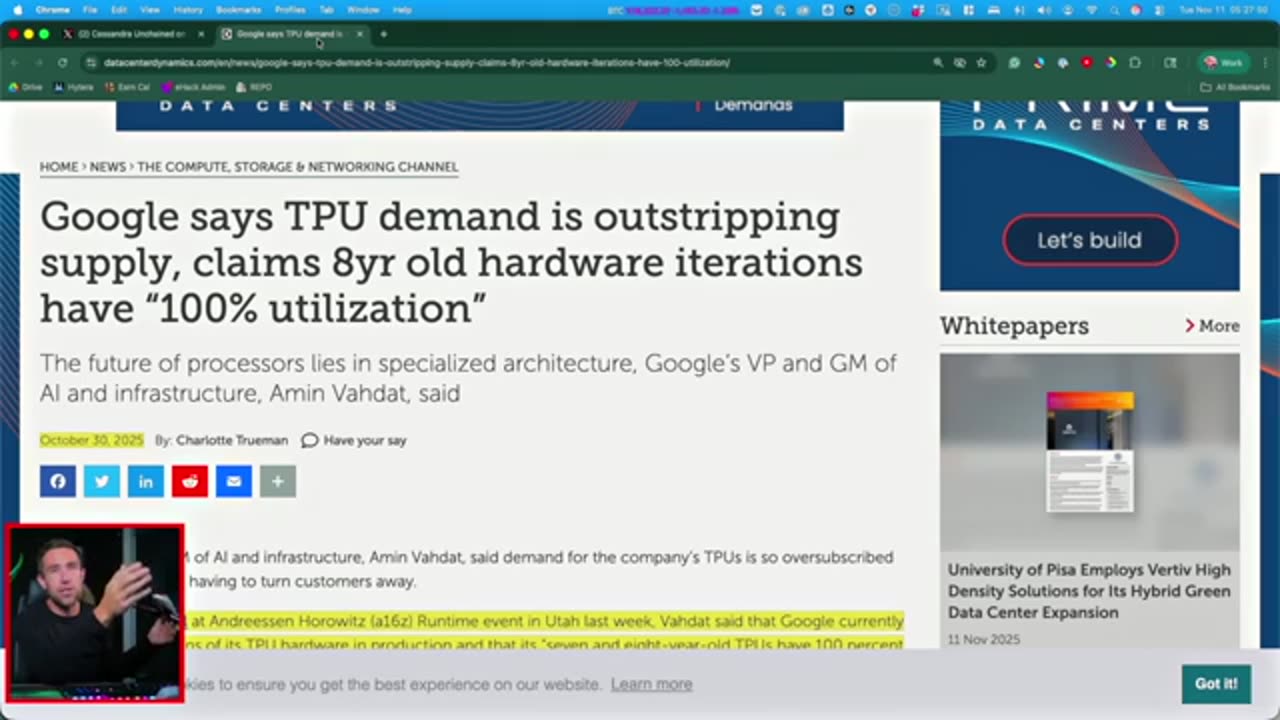Open Chrome Edit menu
This screenshot has width=1280, height=720.
click(x=119, y=10)
